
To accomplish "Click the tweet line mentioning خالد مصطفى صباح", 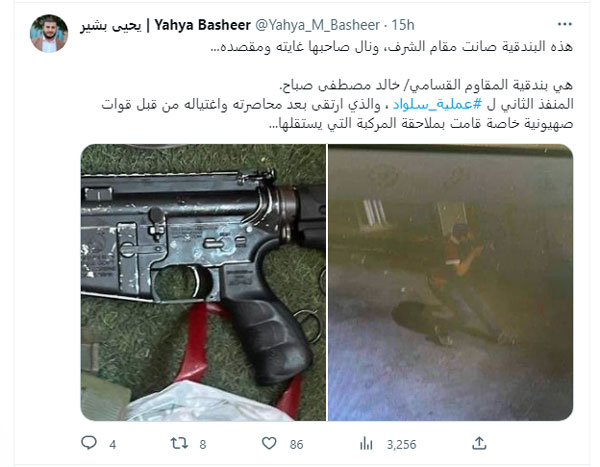I will tap(426, 85).
